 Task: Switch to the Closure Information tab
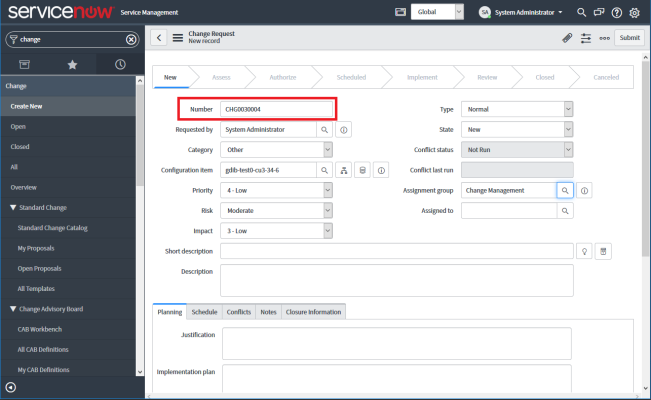313,312
